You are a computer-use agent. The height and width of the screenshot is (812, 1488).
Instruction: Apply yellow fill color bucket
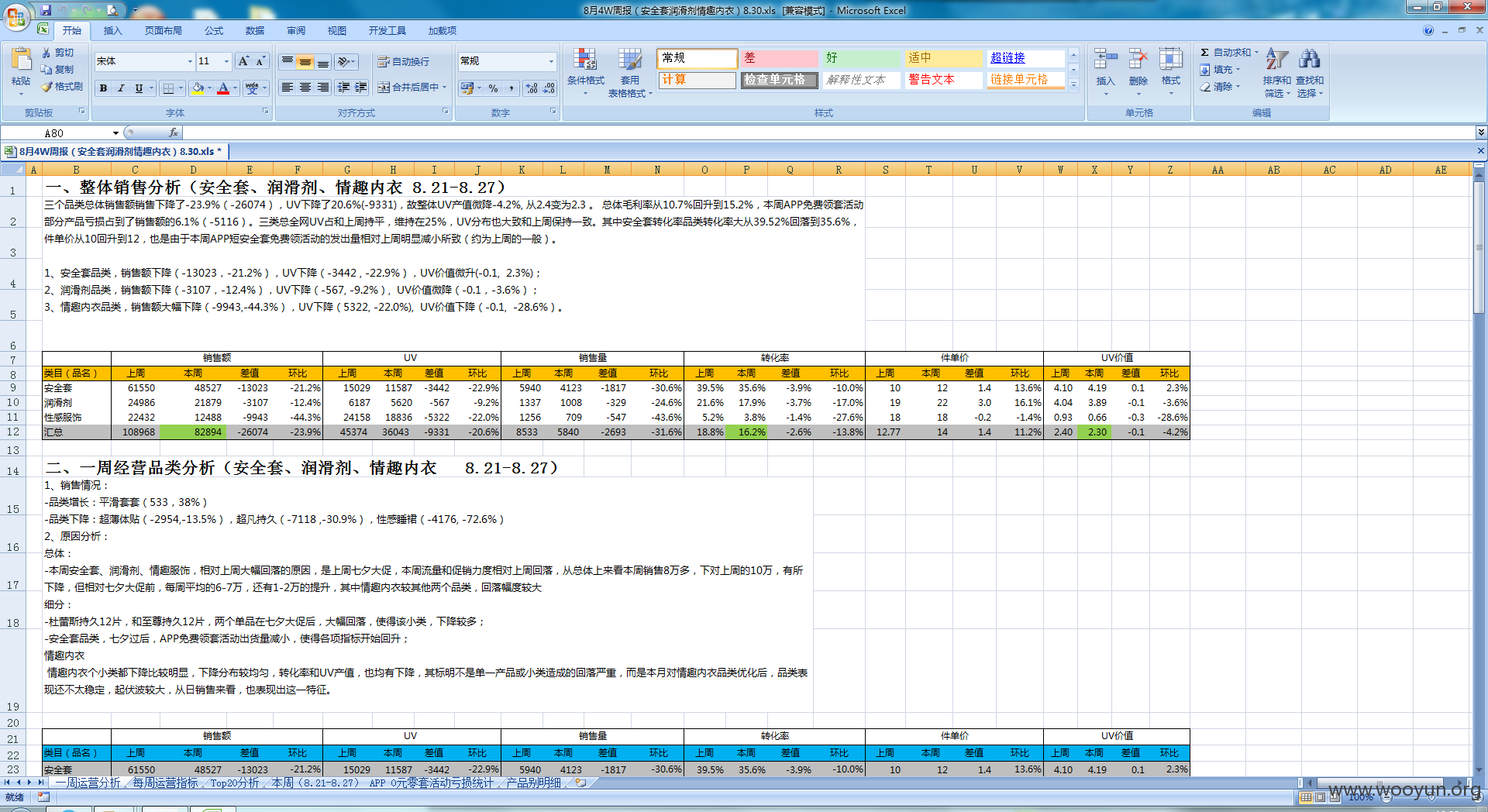click(x=198, y=88)
